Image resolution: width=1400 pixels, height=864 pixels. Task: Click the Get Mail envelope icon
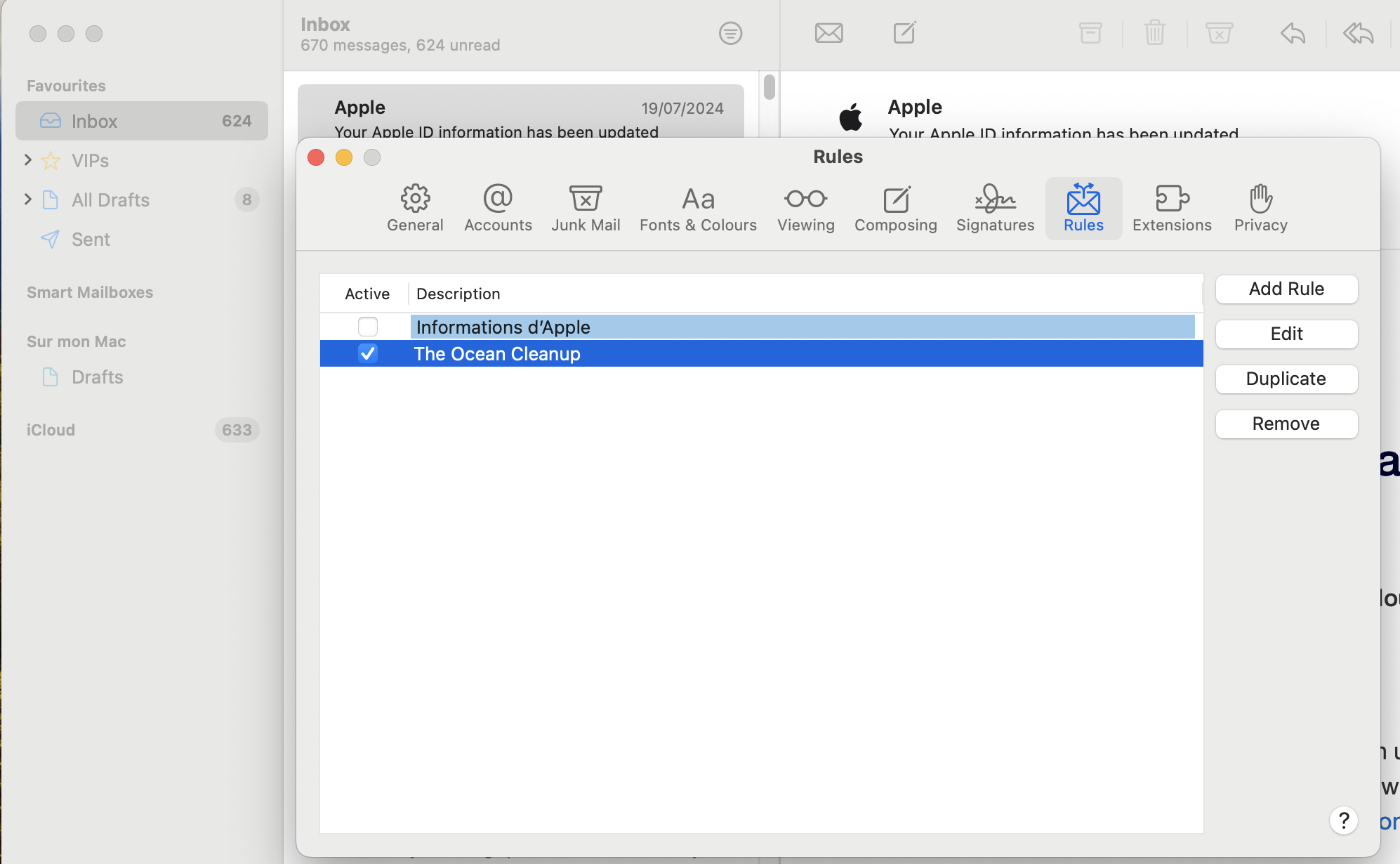(828, 33)
